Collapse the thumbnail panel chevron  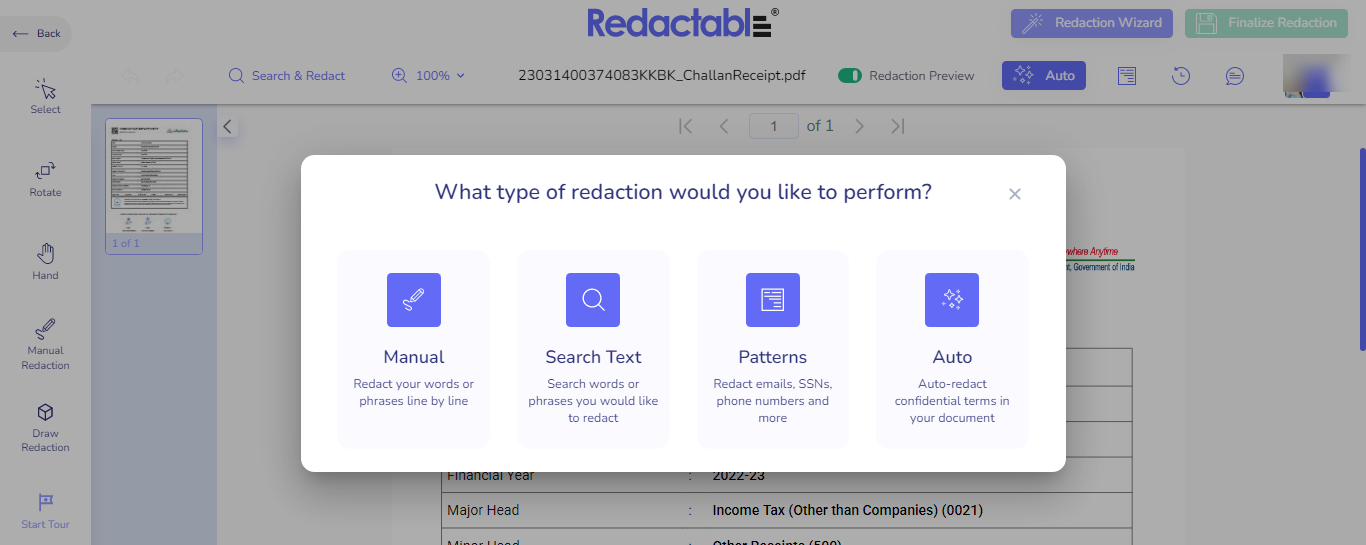[228, 127]
